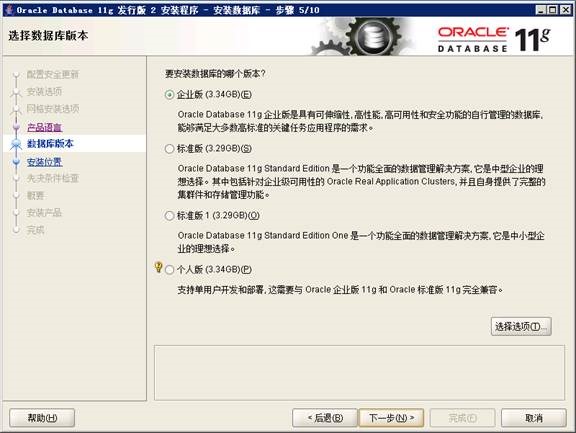Click the 产品语言 step marker dot
Screen dimensions: 576x433
[x=16, y=127]
